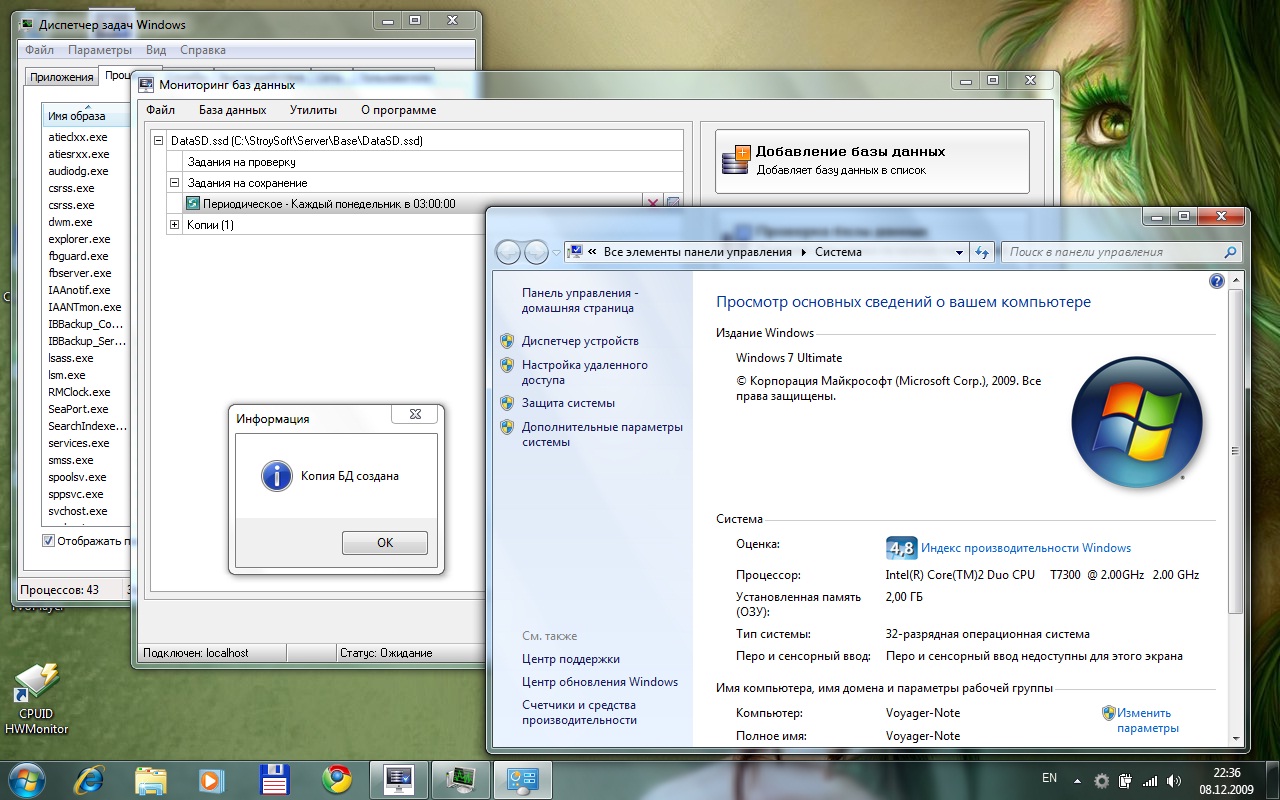Click the periodic task schedule icon
The image size is (1280, 800).
(193, 204)
